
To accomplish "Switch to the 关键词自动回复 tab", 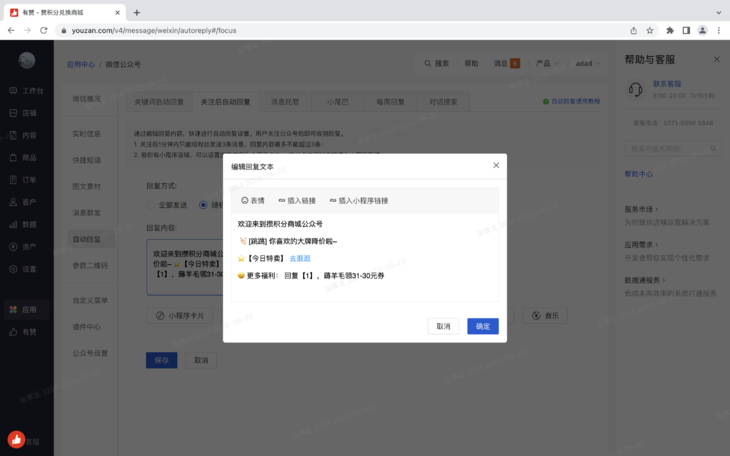I will 159,102.
